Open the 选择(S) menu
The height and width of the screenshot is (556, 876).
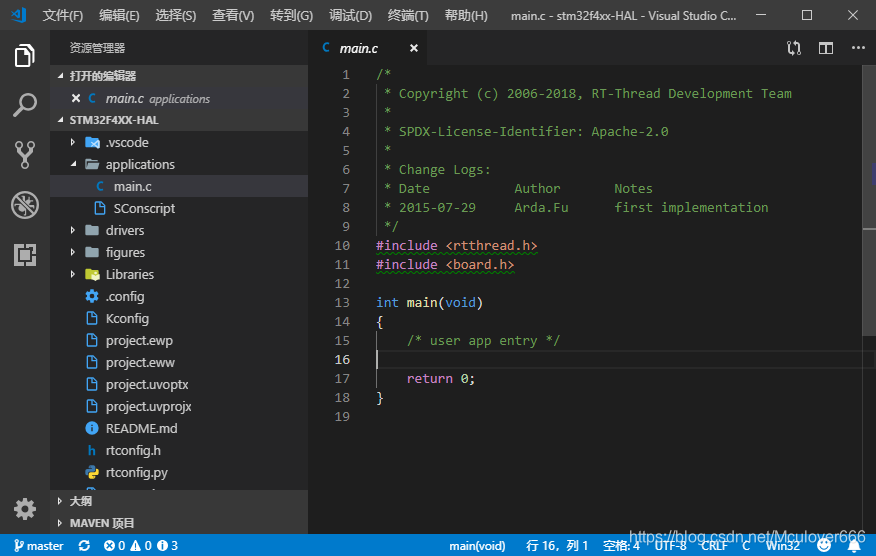[175, 16]
